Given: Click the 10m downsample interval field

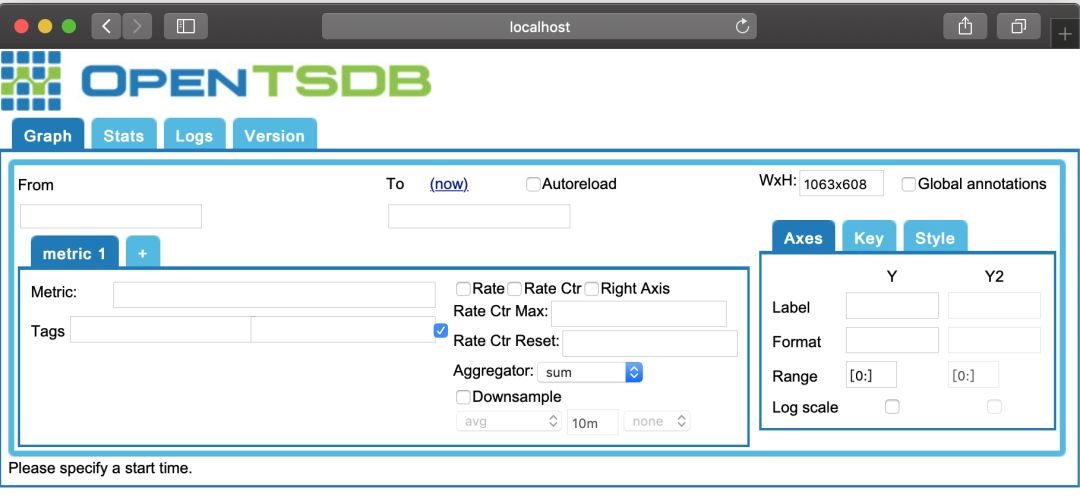Looking at the screenshot, I should point(592,423).
